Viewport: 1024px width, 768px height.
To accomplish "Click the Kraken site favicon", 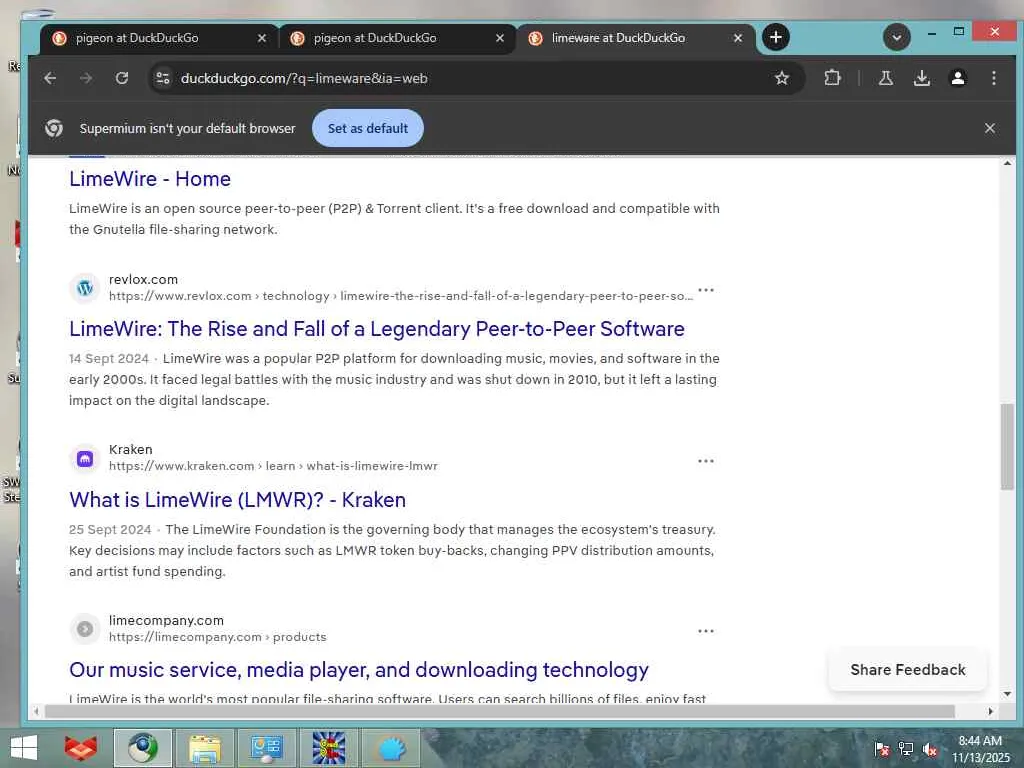I will point(85,458).
